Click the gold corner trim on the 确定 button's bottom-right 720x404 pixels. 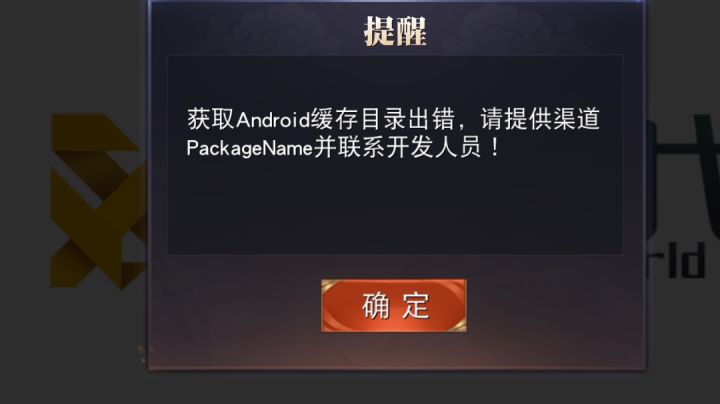click(x=459, y=325)
